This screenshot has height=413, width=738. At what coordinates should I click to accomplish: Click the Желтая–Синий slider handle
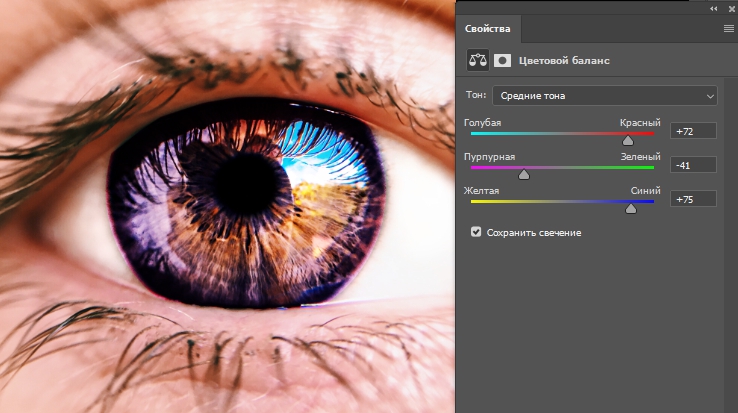click(631, 209)
